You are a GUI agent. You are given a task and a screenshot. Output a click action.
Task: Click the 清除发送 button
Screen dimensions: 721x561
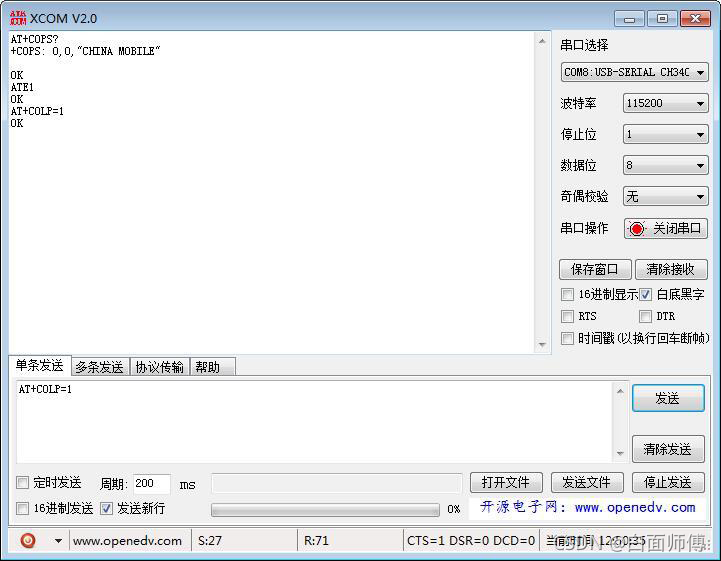pyautogui.click(x=668, y=449)
